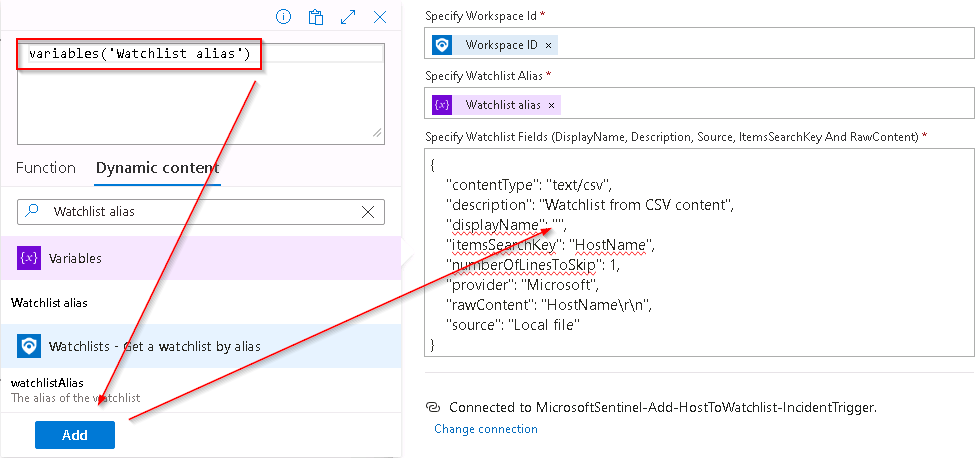Click into the expression text box
This screenshot has height=458, width=980.
[x=201, y=94]
